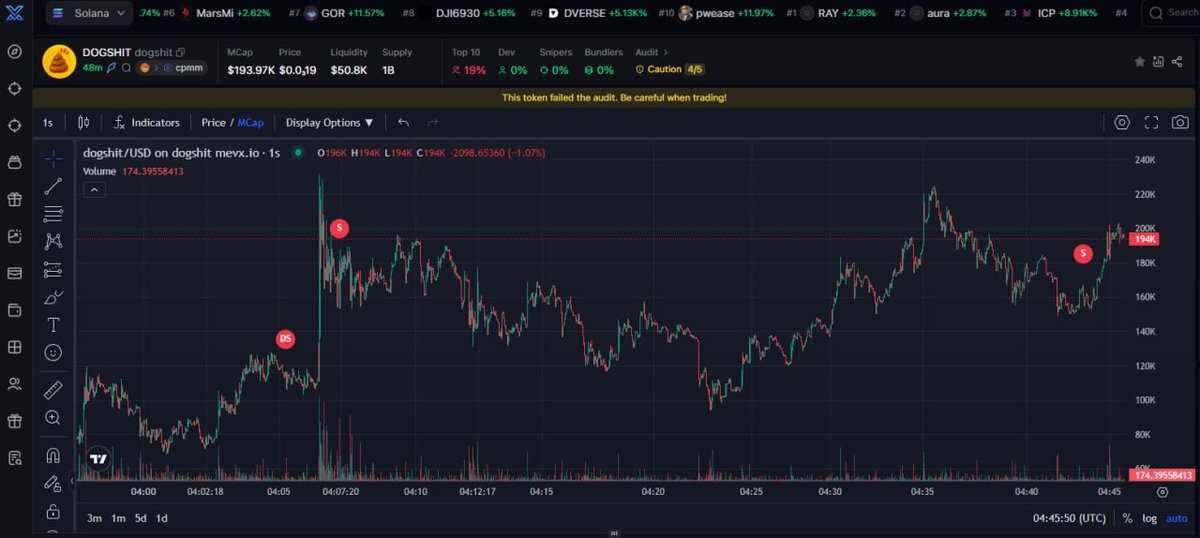
Task: Select the 1m time range
Action: click(118, 518)
